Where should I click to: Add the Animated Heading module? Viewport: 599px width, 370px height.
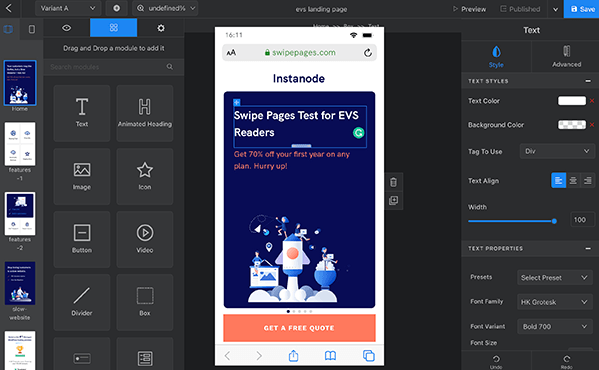pyautogui.click(x=145, y=113)
